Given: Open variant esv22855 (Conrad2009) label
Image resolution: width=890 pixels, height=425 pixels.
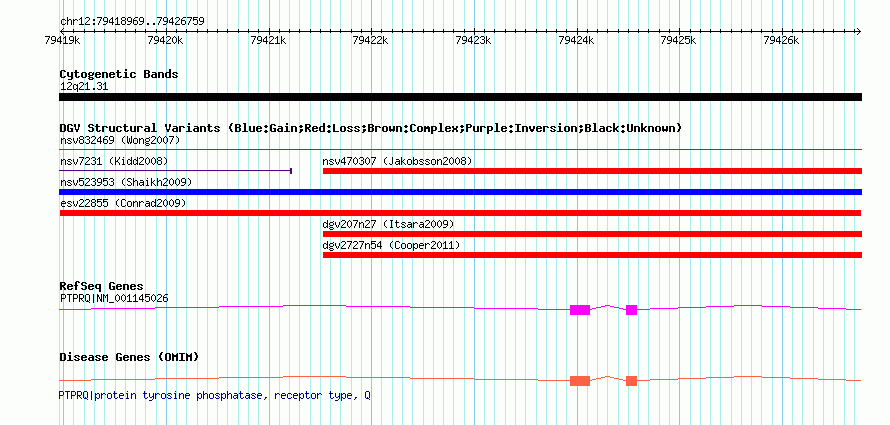Looking at the screenshot, I should pyautogui.click(x=123, y=204).
